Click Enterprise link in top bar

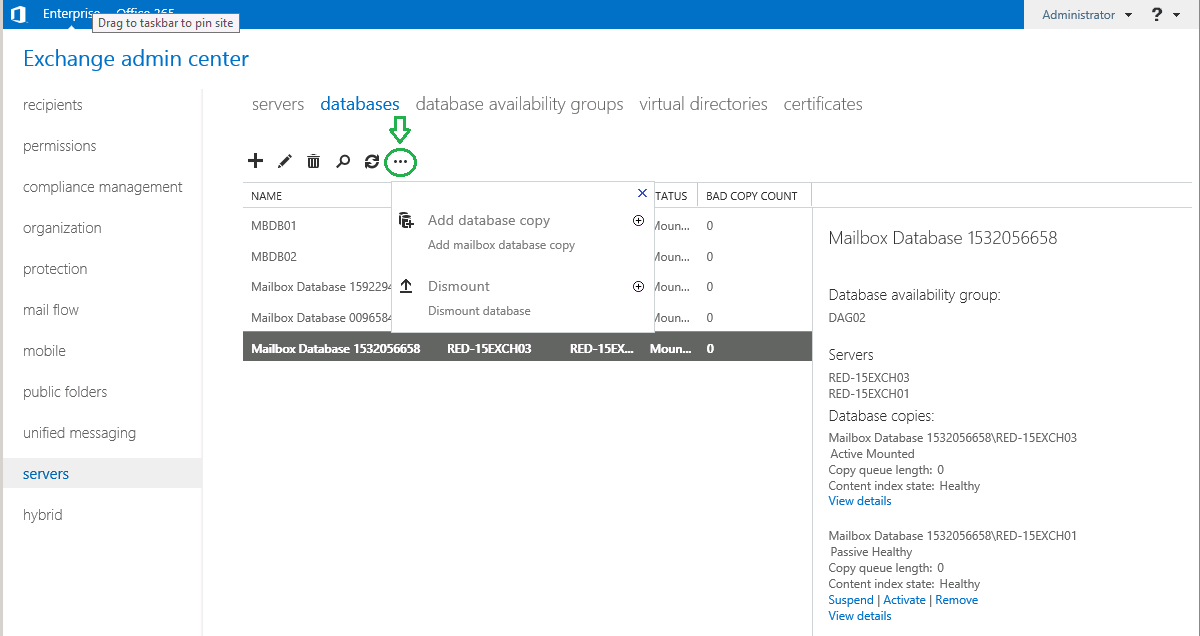click(x=72, y=13)
